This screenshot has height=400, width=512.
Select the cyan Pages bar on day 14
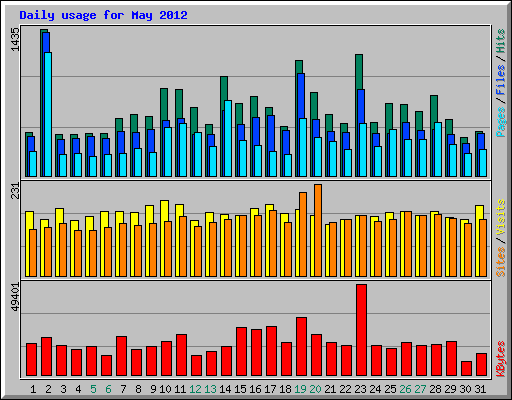tap(228, 138)
